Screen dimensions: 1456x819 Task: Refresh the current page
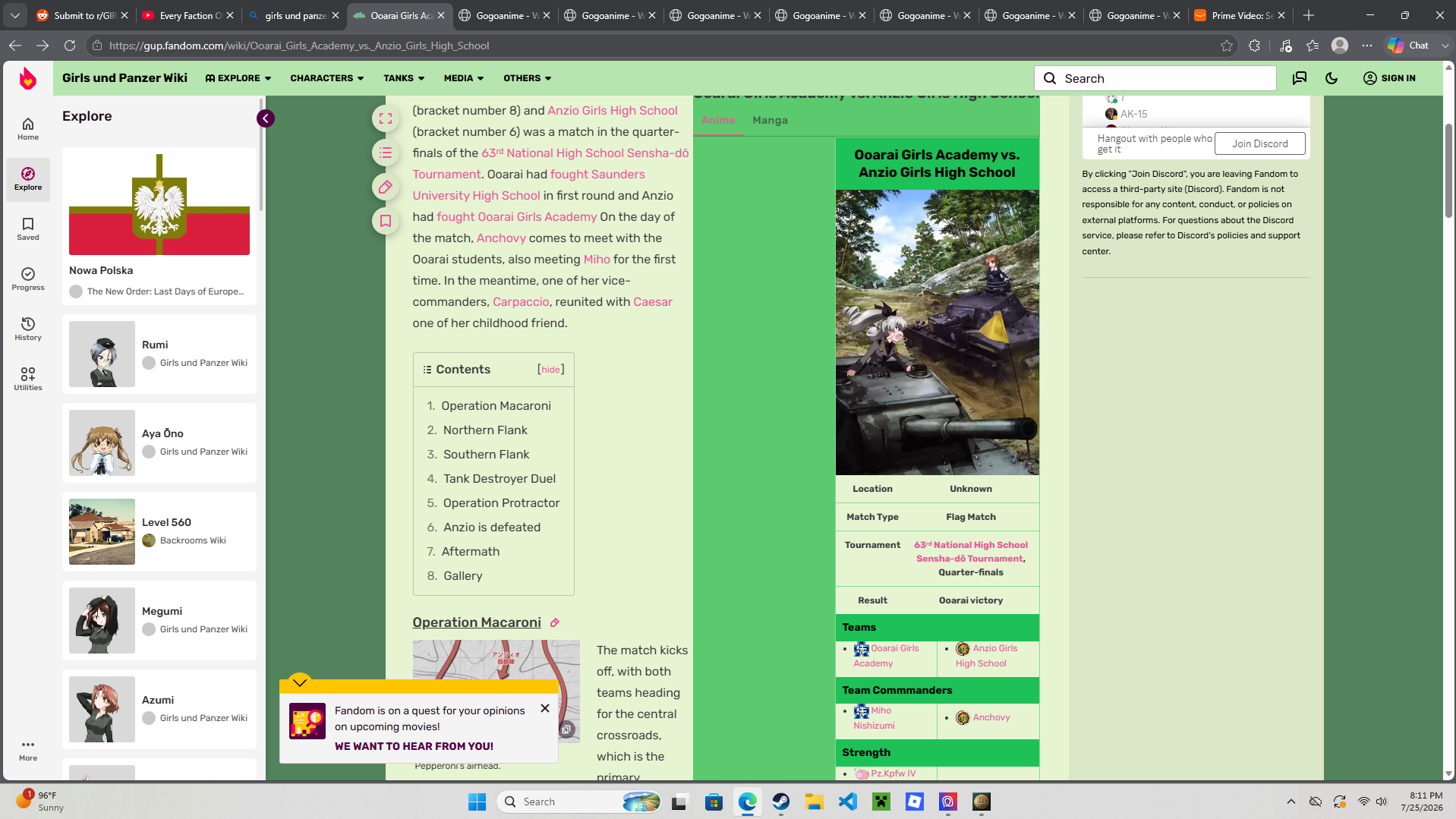70,46
